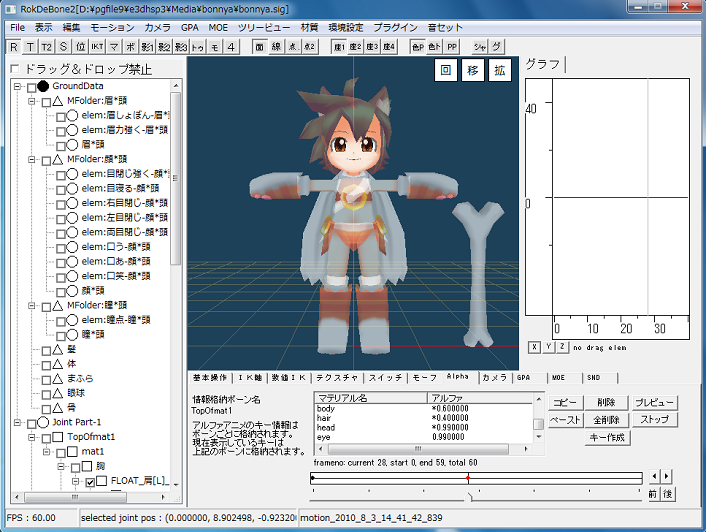Click the IKT toolbar button
706x532 pixels.
pyautogui.click(x=96, y=47)
